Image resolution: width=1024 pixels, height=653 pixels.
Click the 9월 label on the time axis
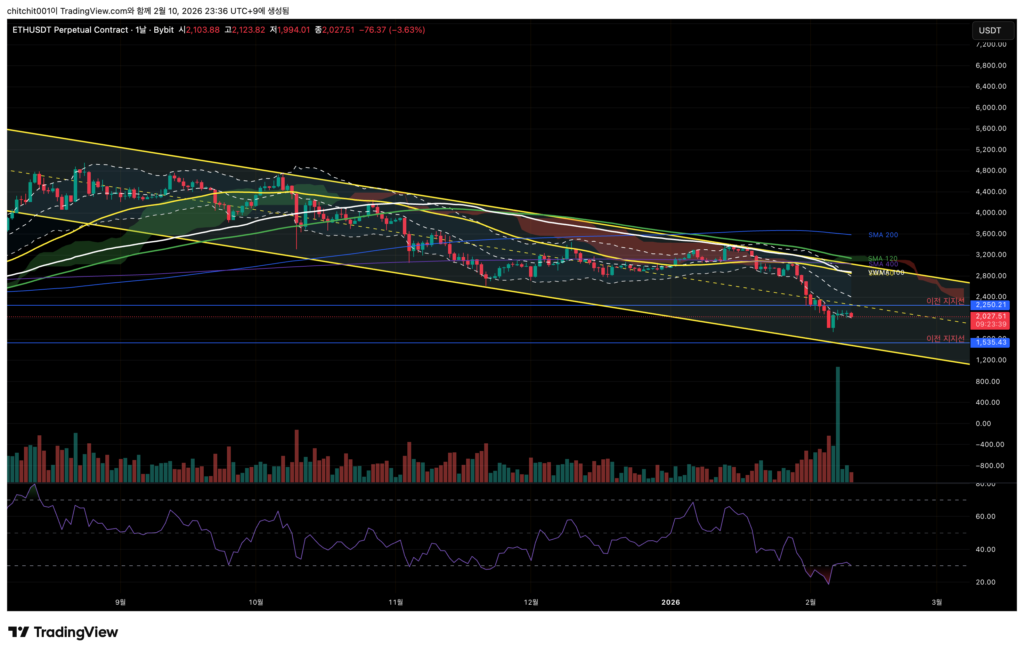click(x=121, y=602)
